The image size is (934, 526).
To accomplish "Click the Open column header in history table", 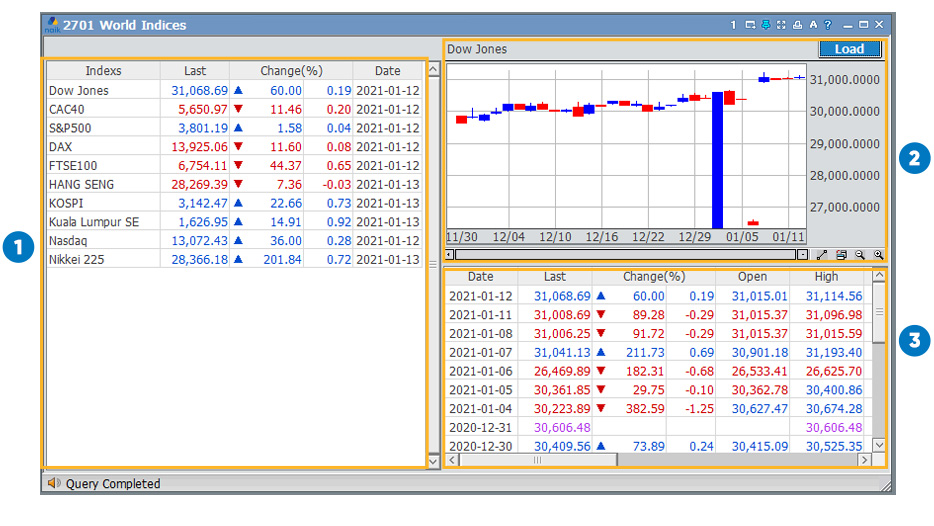I will (x=752, y=277).
